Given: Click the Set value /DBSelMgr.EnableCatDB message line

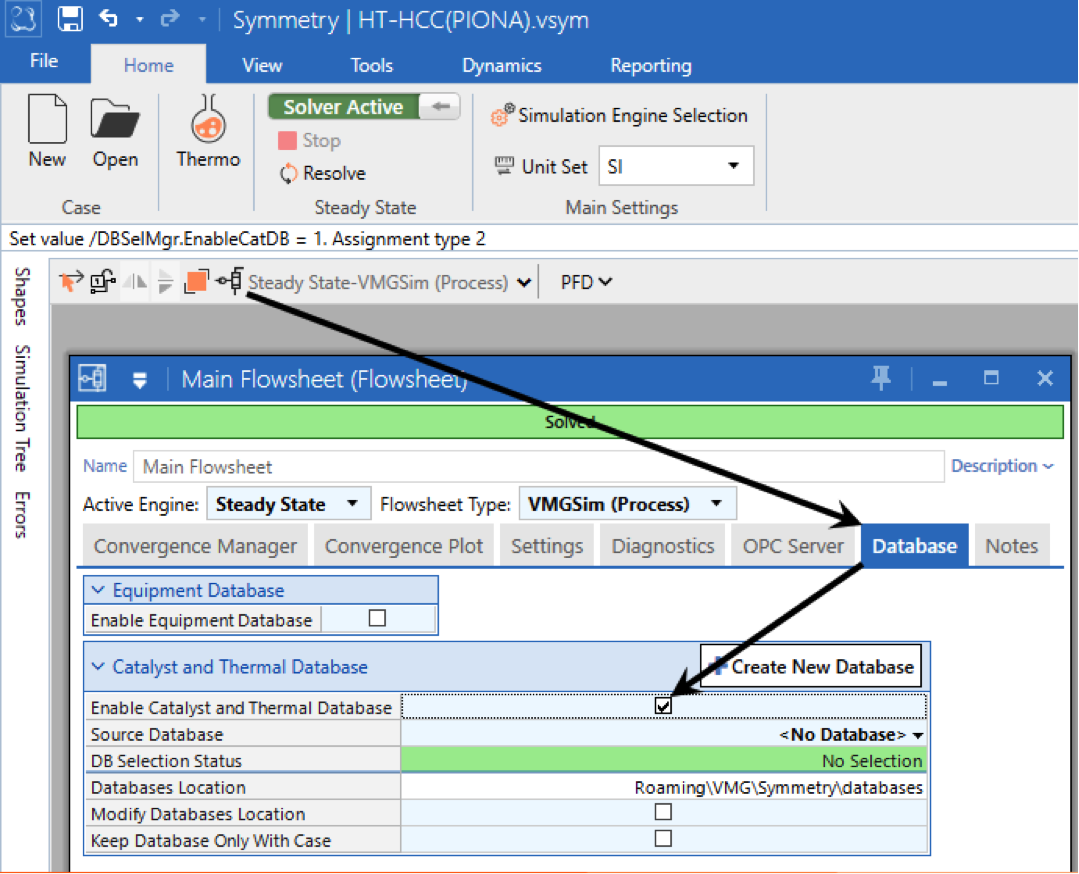Looking at the screenshot, I should 248,239.
